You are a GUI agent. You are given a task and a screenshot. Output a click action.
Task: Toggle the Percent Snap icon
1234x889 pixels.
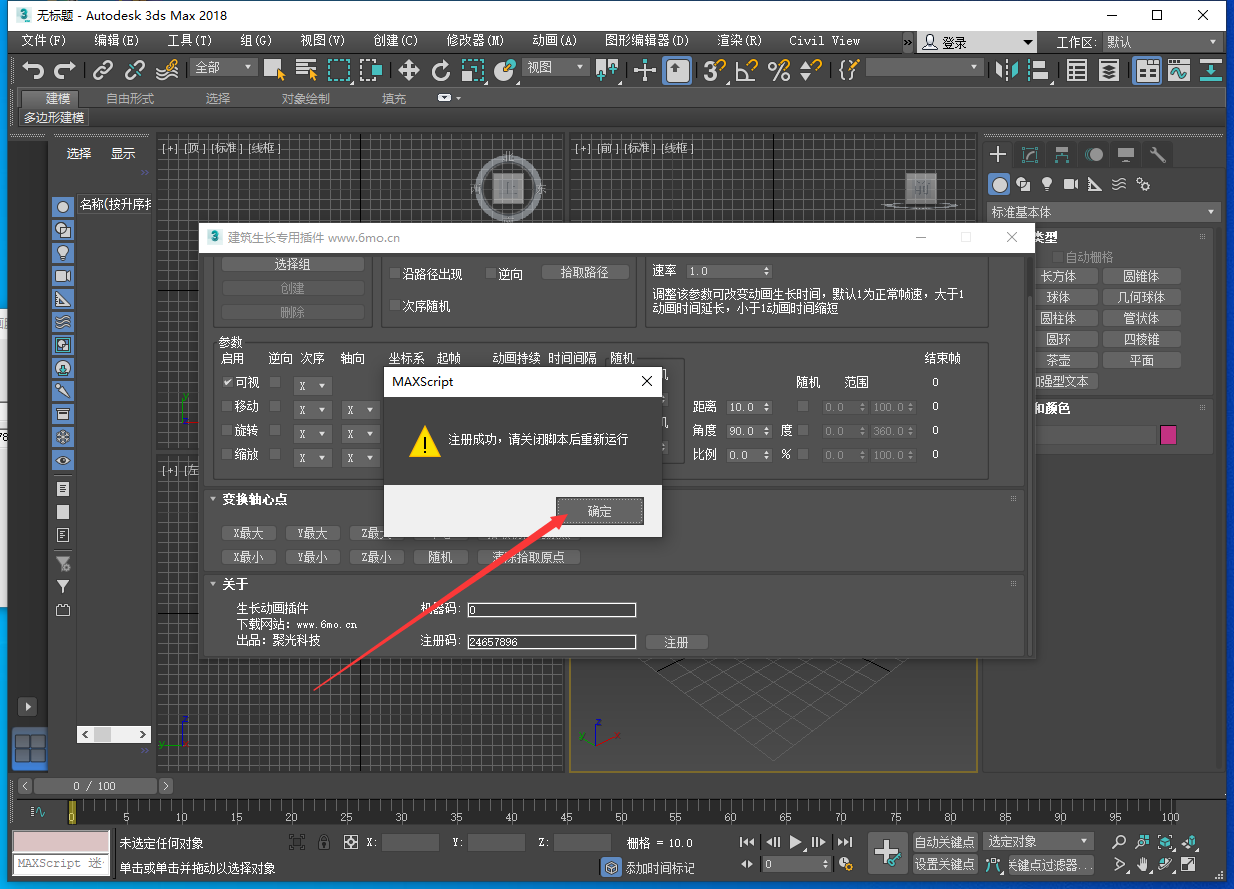(x=778, y=70)
